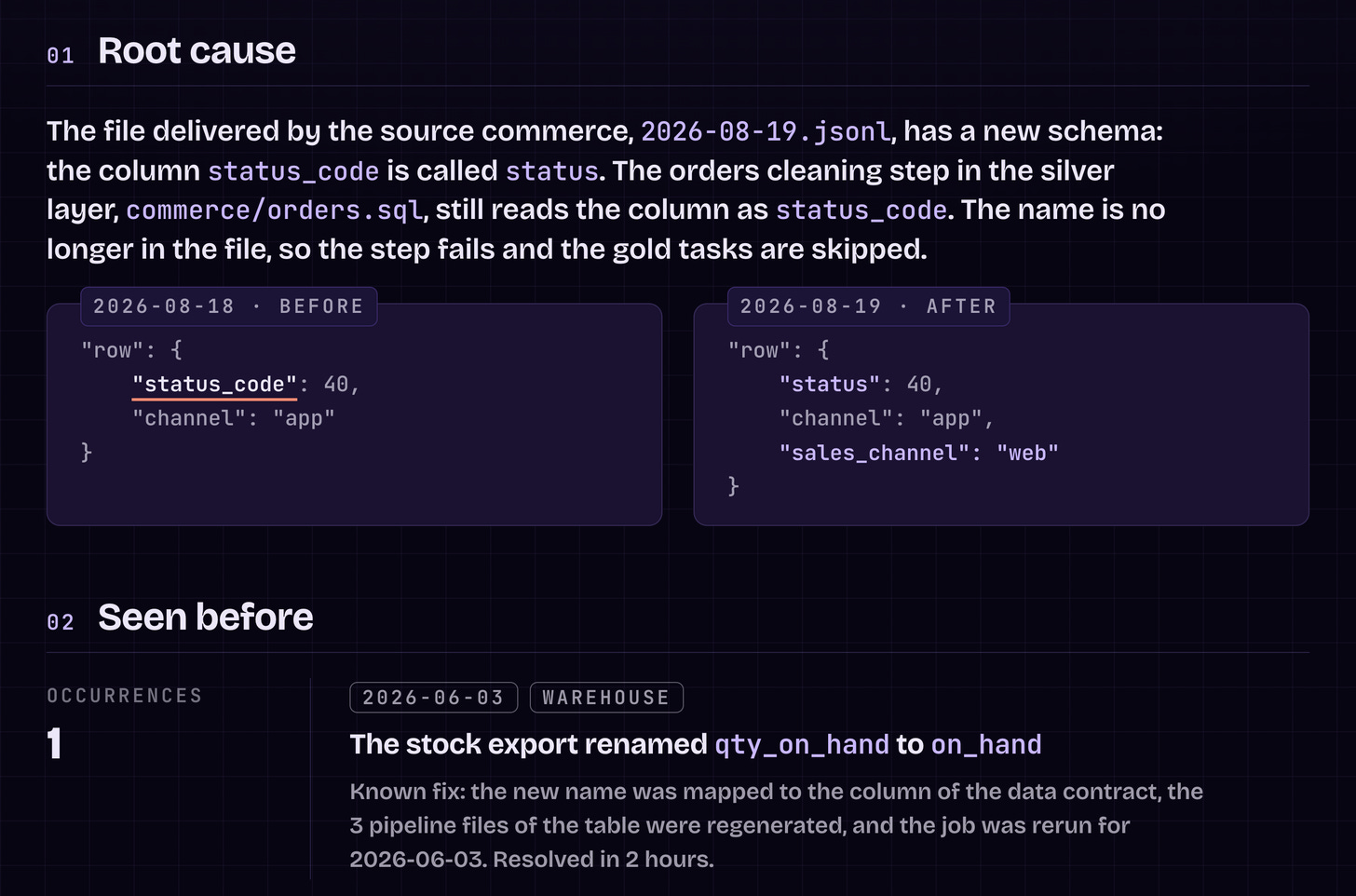This screenshot has height=896, width=1356.
Task: Click the OCCURRENCES label
Action: tap(125, 696)
